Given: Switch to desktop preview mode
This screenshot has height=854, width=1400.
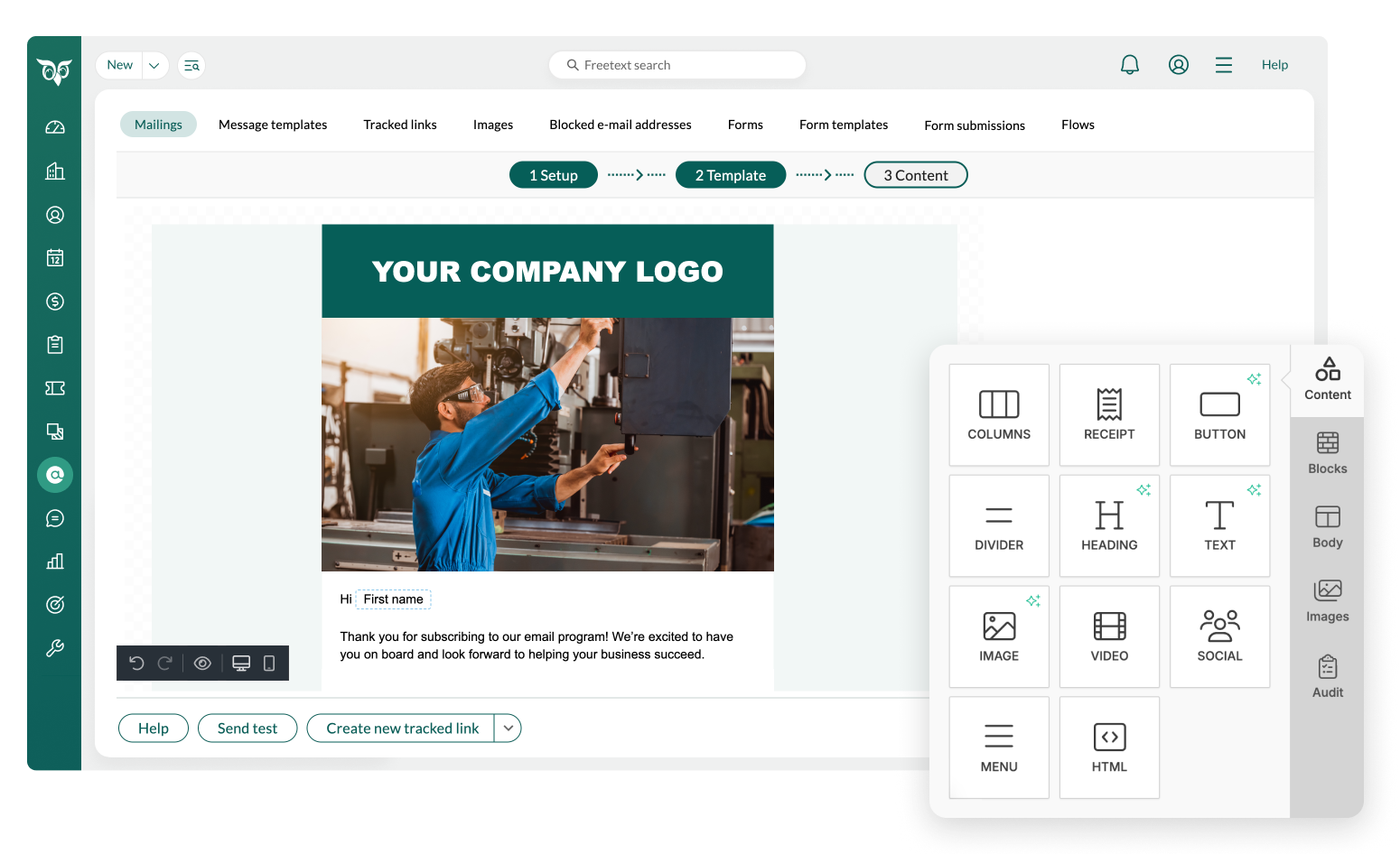Looking at the screenshot, I should tap(241, 664).
